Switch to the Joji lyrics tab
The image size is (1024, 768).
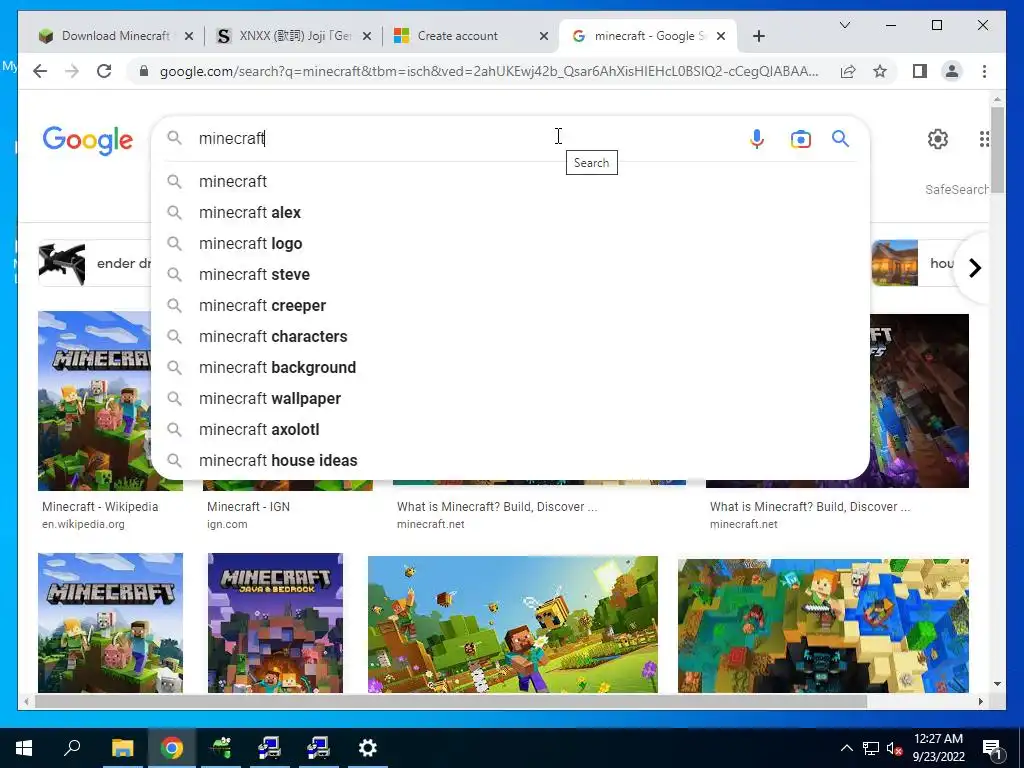[294, 36]
